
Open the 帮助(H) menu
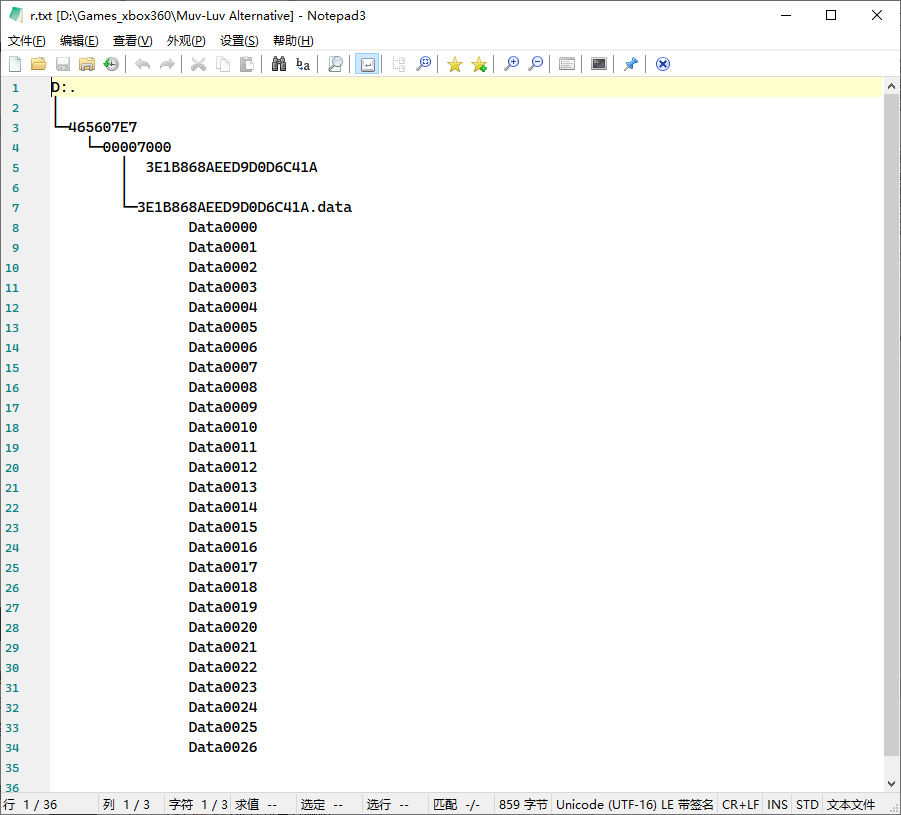coord(293,41)
